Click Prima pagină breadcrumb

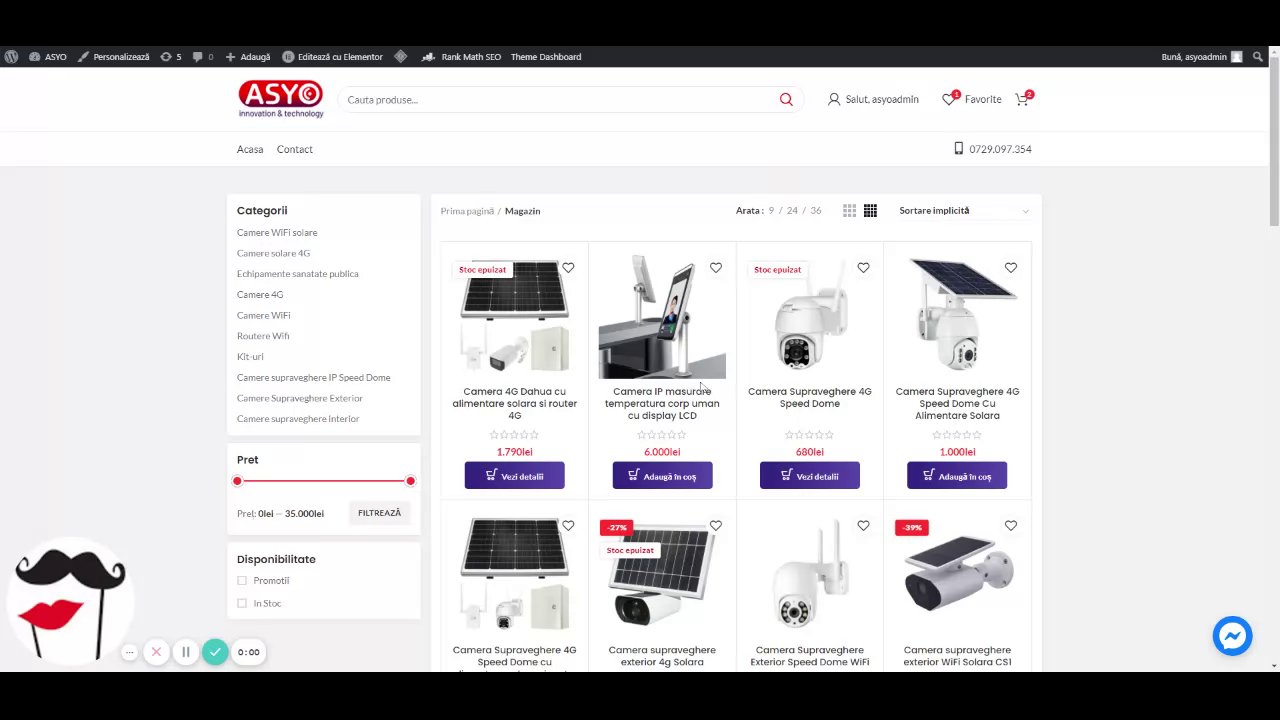467,211
